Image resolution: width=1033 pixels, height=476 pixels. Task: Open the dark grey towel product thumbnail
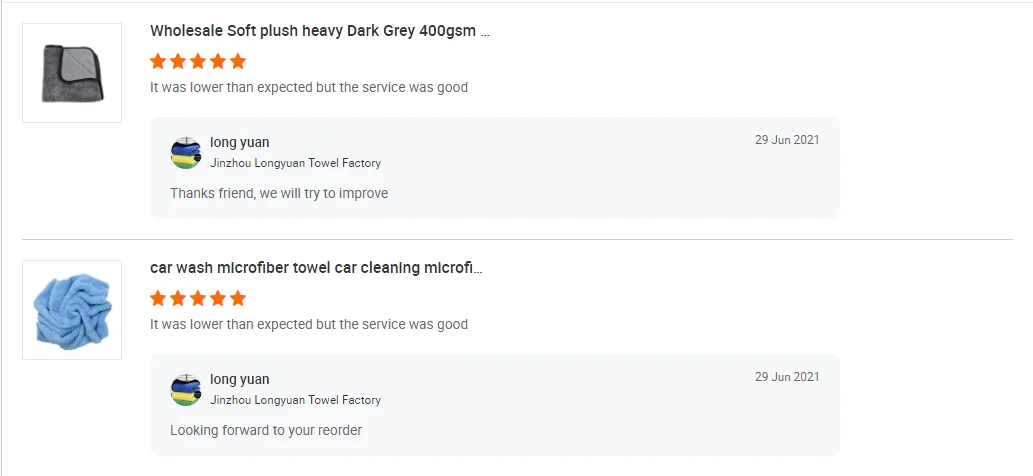click(72, 73)
